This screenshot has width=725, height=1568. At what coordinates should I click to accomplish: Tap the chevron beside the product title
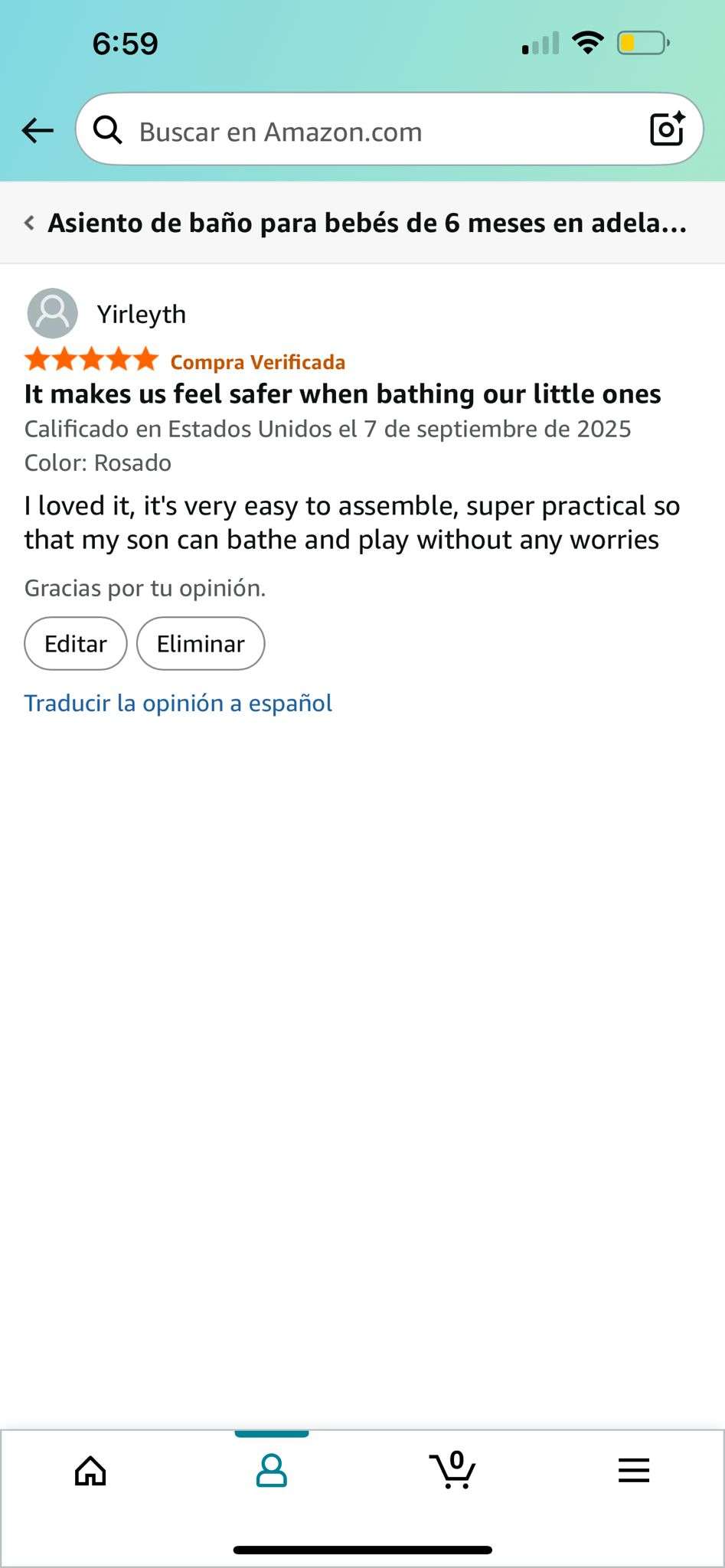29,223
